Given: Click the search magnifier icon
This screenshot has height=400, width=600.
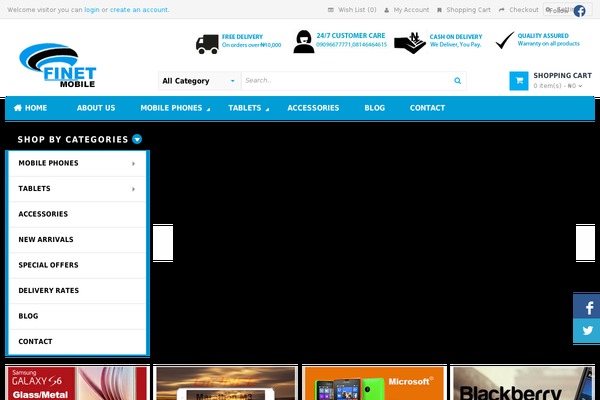Looking at the screenshot, I should [457, 81].
